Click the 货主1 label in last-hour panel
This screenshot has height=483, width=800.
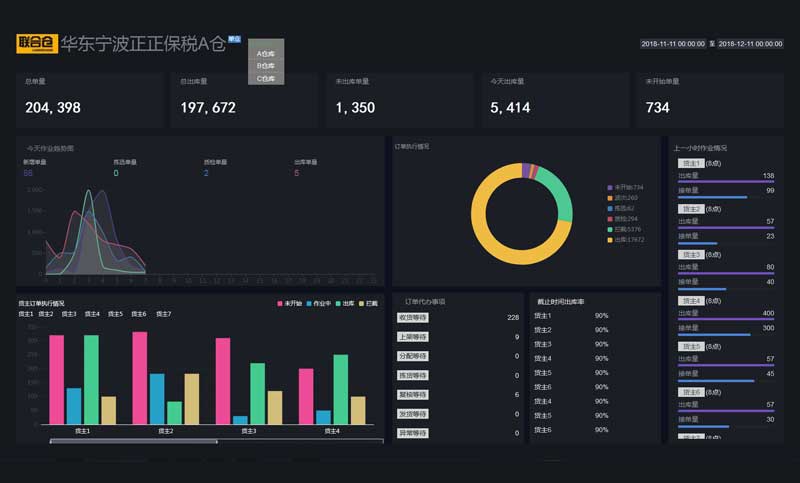tap(689, 162)
